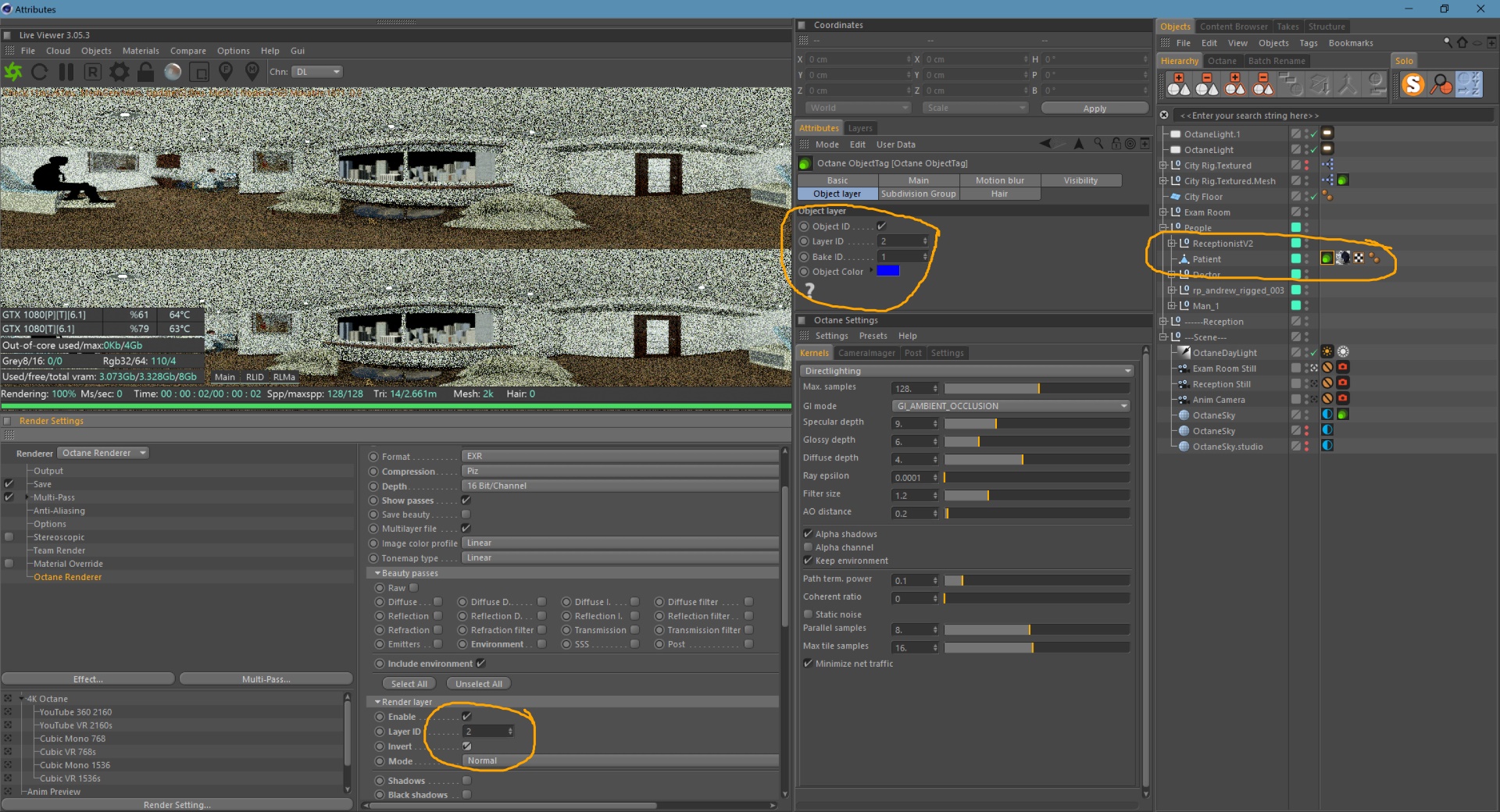Image resolution: width=1500 pixels, height=812 pixels.
Task: Toggle clay mode sphere icon
Action: pos(173,72)
